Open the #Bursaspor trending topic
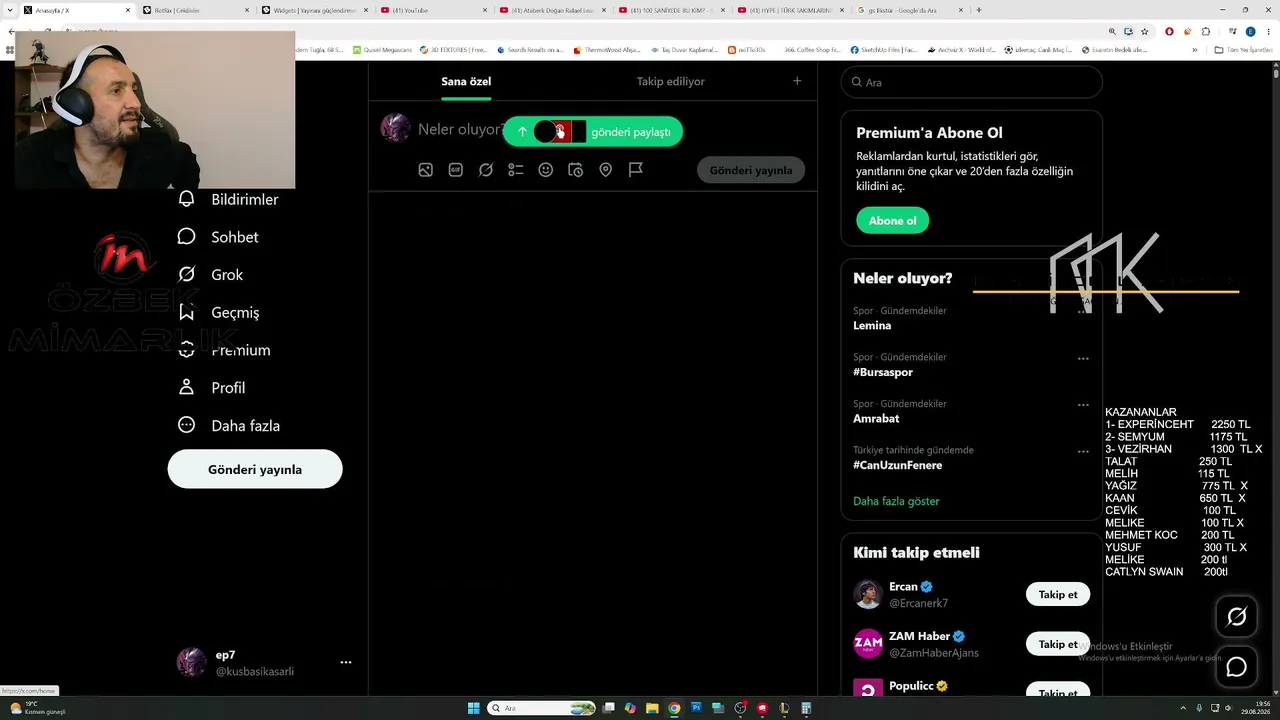 click(x=883, y=372)
